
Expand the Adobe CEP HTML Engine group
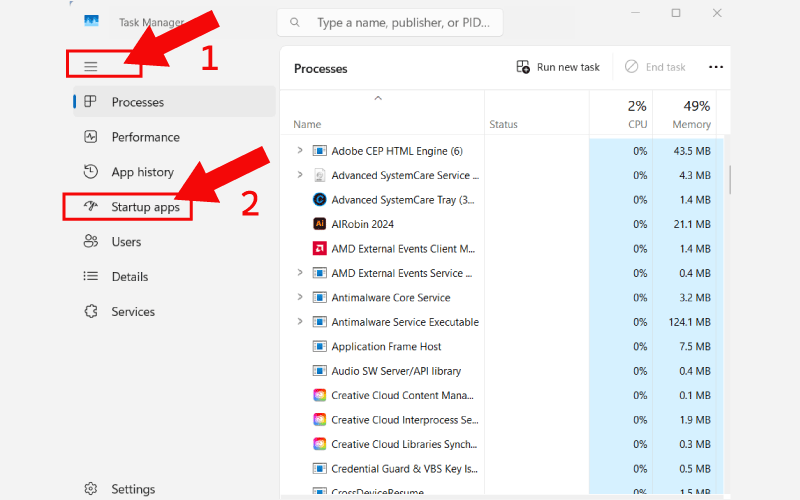click(300, 151)
